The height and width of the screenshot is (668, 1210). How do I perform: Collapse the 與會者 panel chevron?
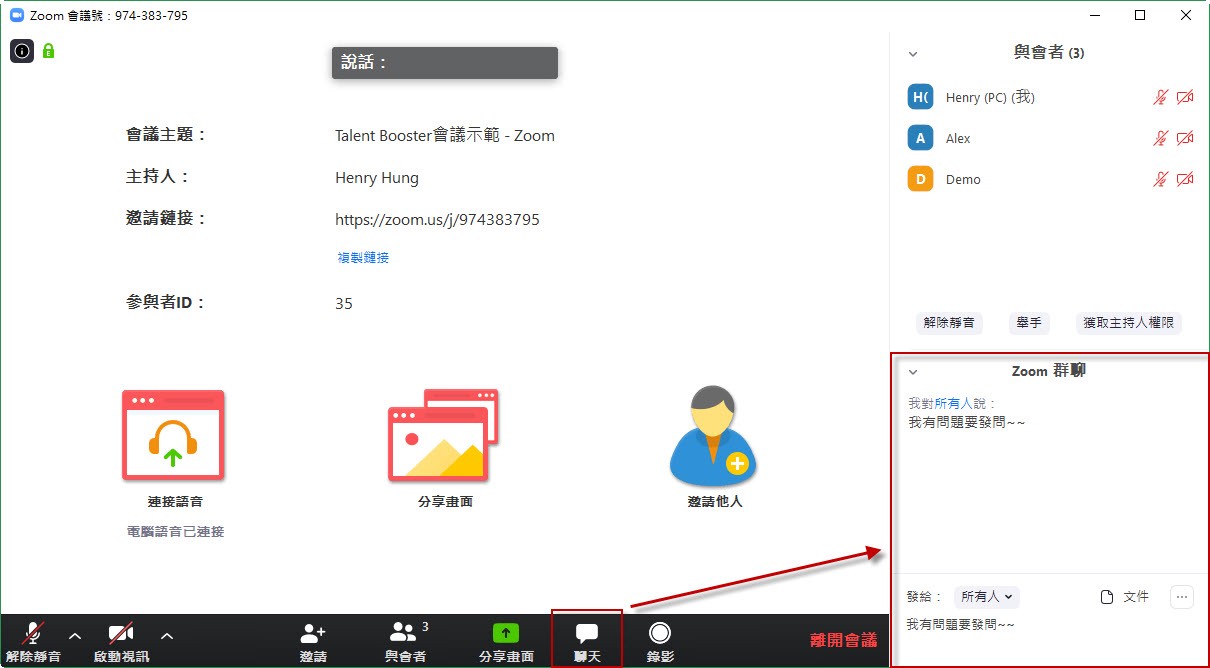pos(912,54)
